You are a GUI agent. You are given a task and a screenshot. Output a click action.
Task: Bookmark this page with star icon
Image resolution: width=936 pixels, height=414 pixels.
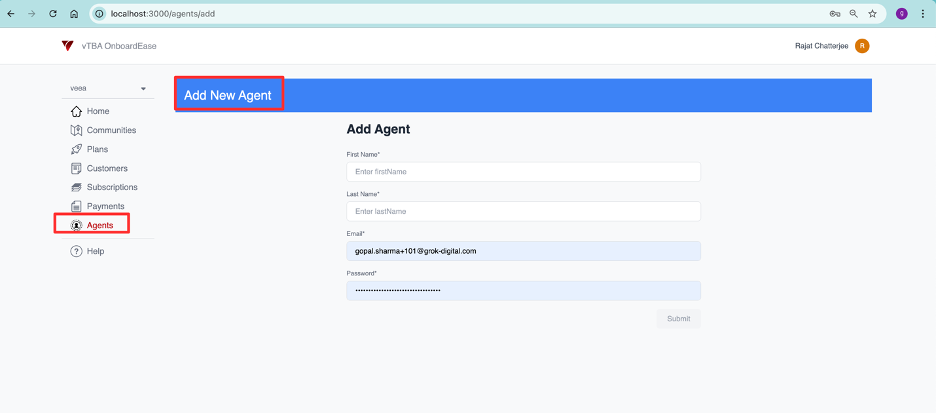(x=872, y=14)
